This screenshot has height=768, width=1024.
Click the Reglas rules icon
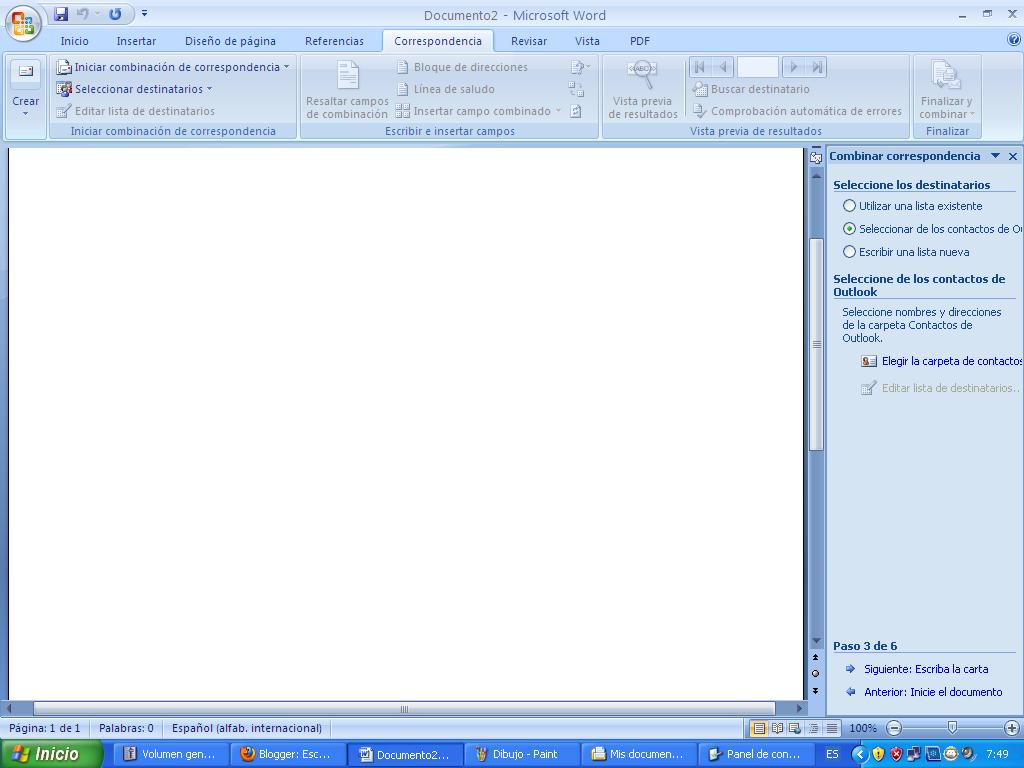[x=579, y=67]
